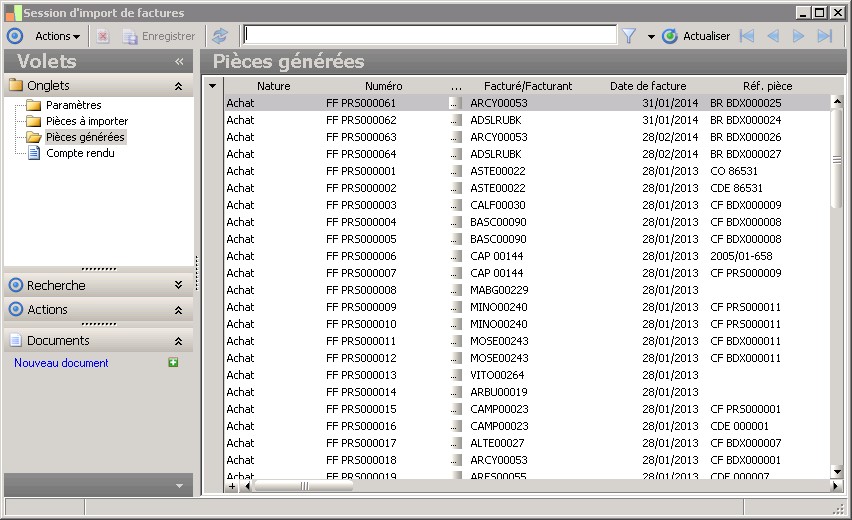
Task: Open the Paramètres tab in tree
Action: pyautogui.click(x=73, y=105)
